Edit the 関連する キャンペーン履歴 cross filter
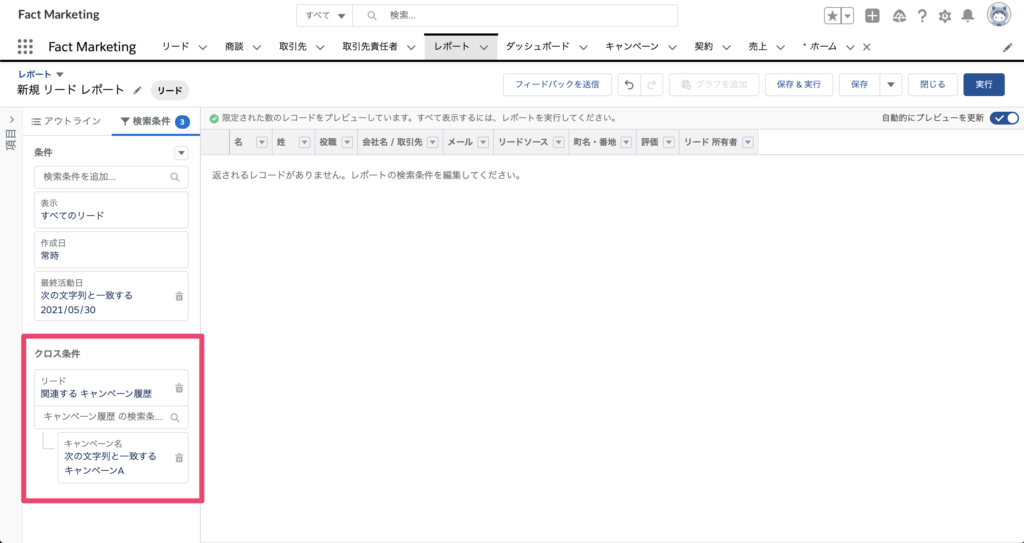 (111, 388)
